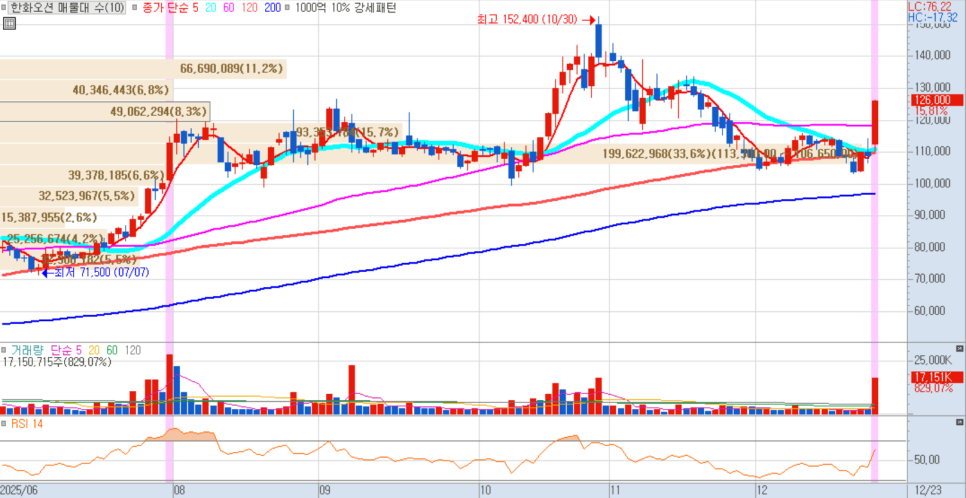
Task: Click the latest red volume bar
Action: coord(875,396)
